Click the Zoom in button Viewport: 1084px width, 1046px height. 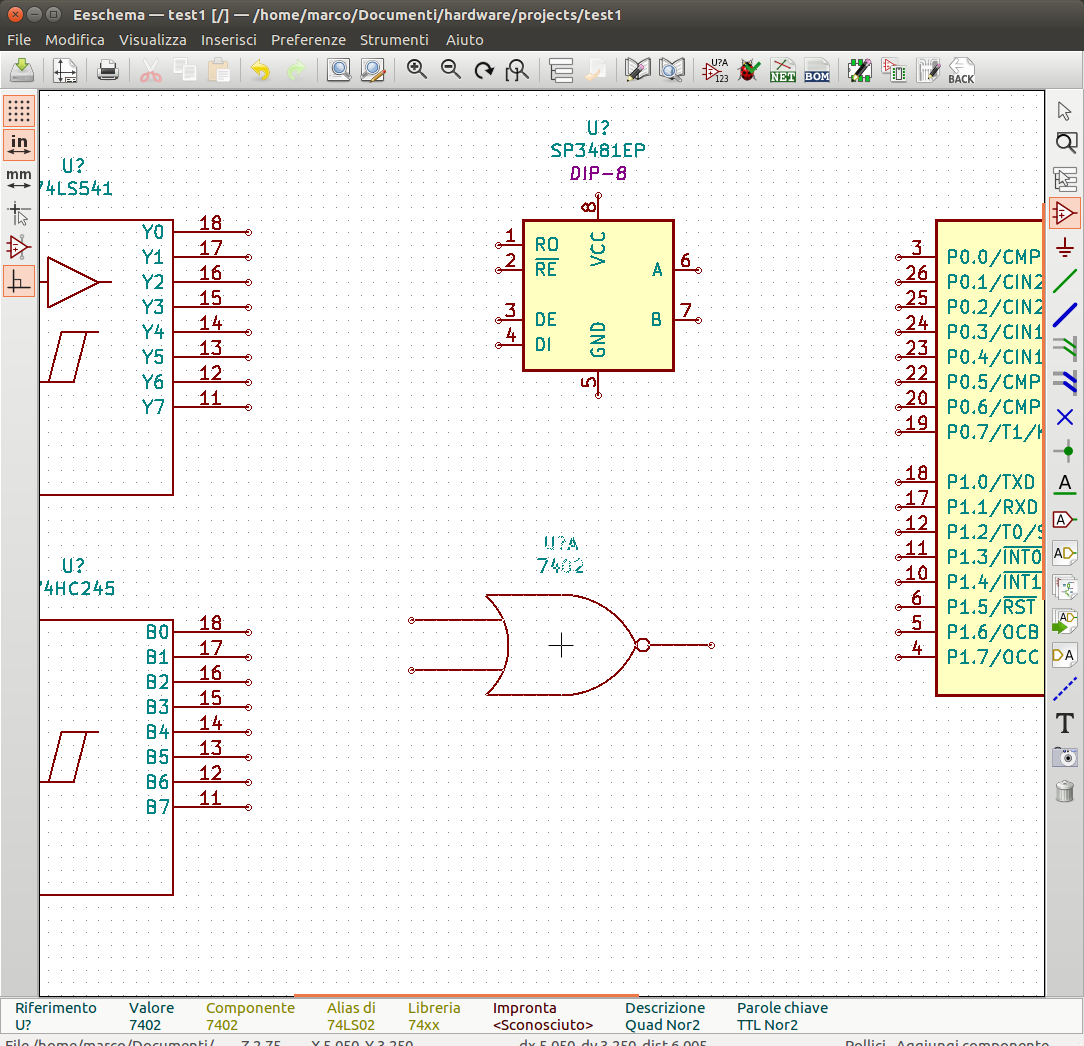[417, 71]
